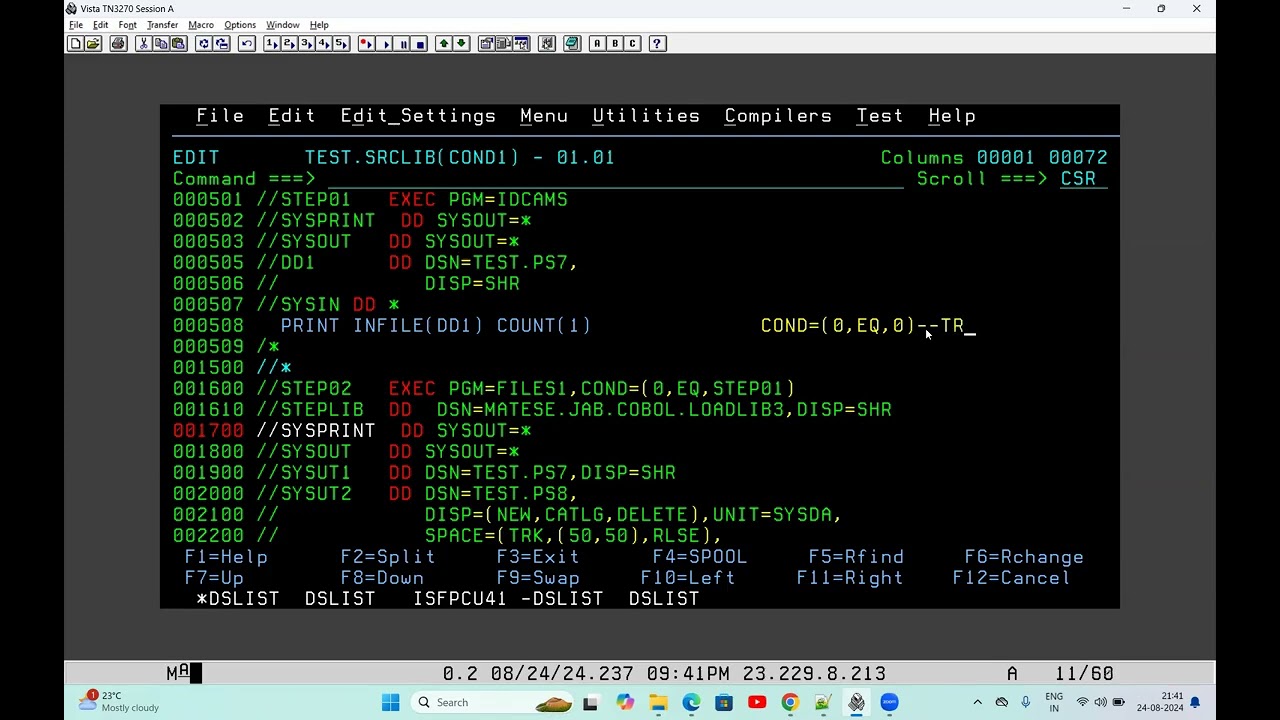Open Zoom from the taskbar
The height and width of the screenshot is (720, 1280).
pos(889,702)
